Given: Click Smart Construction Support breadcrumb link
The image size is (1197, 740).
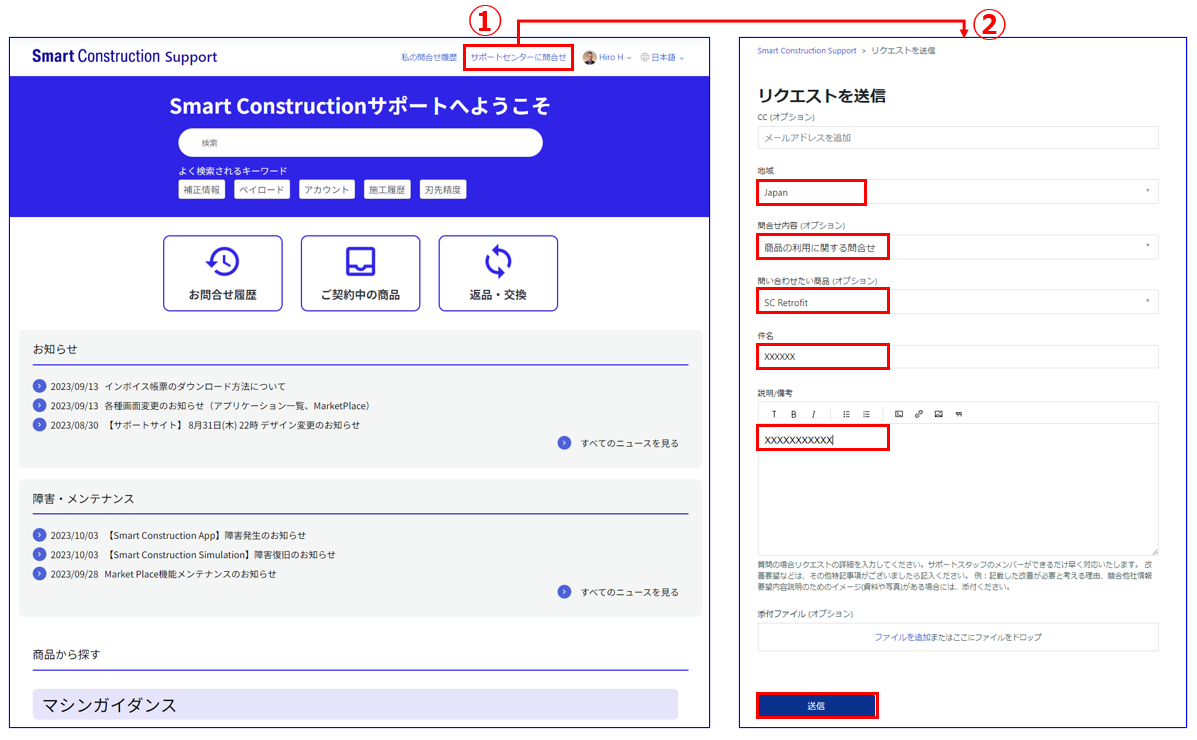Looking at the screenshot, I should [806, 50].
